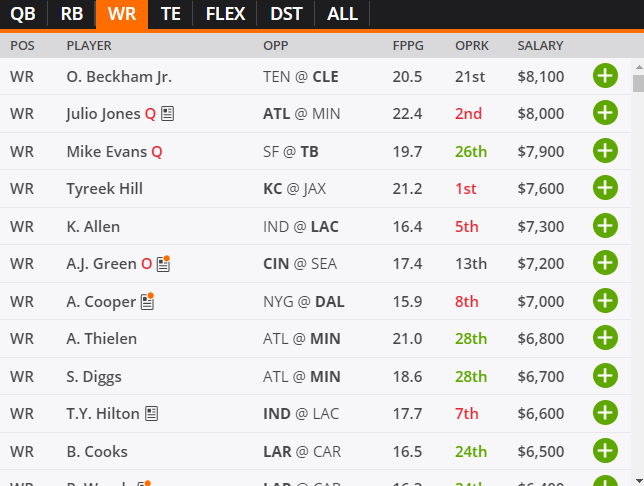The image size is (644, 486).
Task: Open Julio Jones news note icon
Action: click(167, 113)
